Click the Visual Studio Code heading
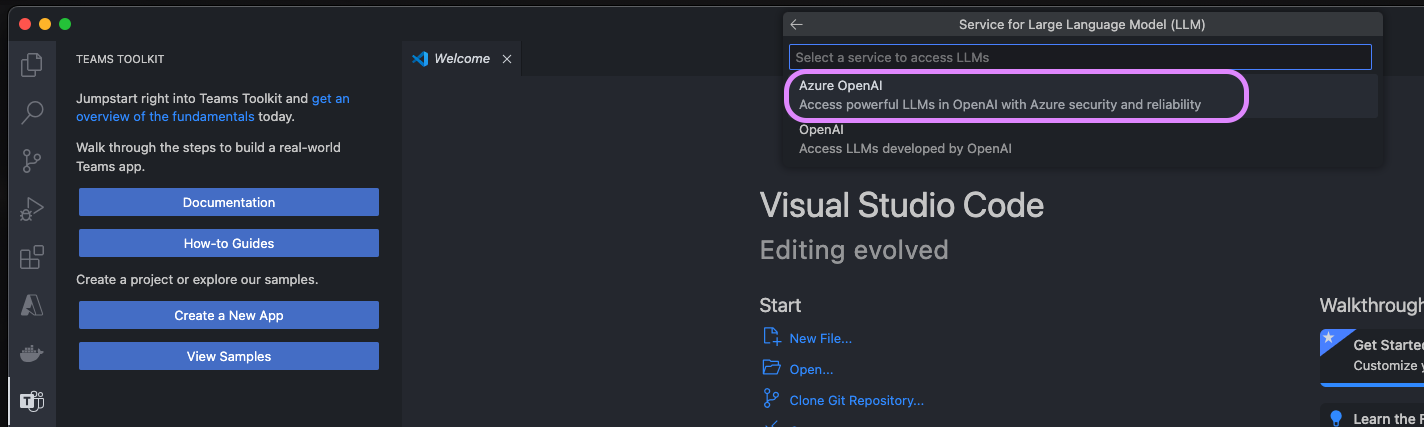Screen dimensions: 1424x427 [902, 206]
